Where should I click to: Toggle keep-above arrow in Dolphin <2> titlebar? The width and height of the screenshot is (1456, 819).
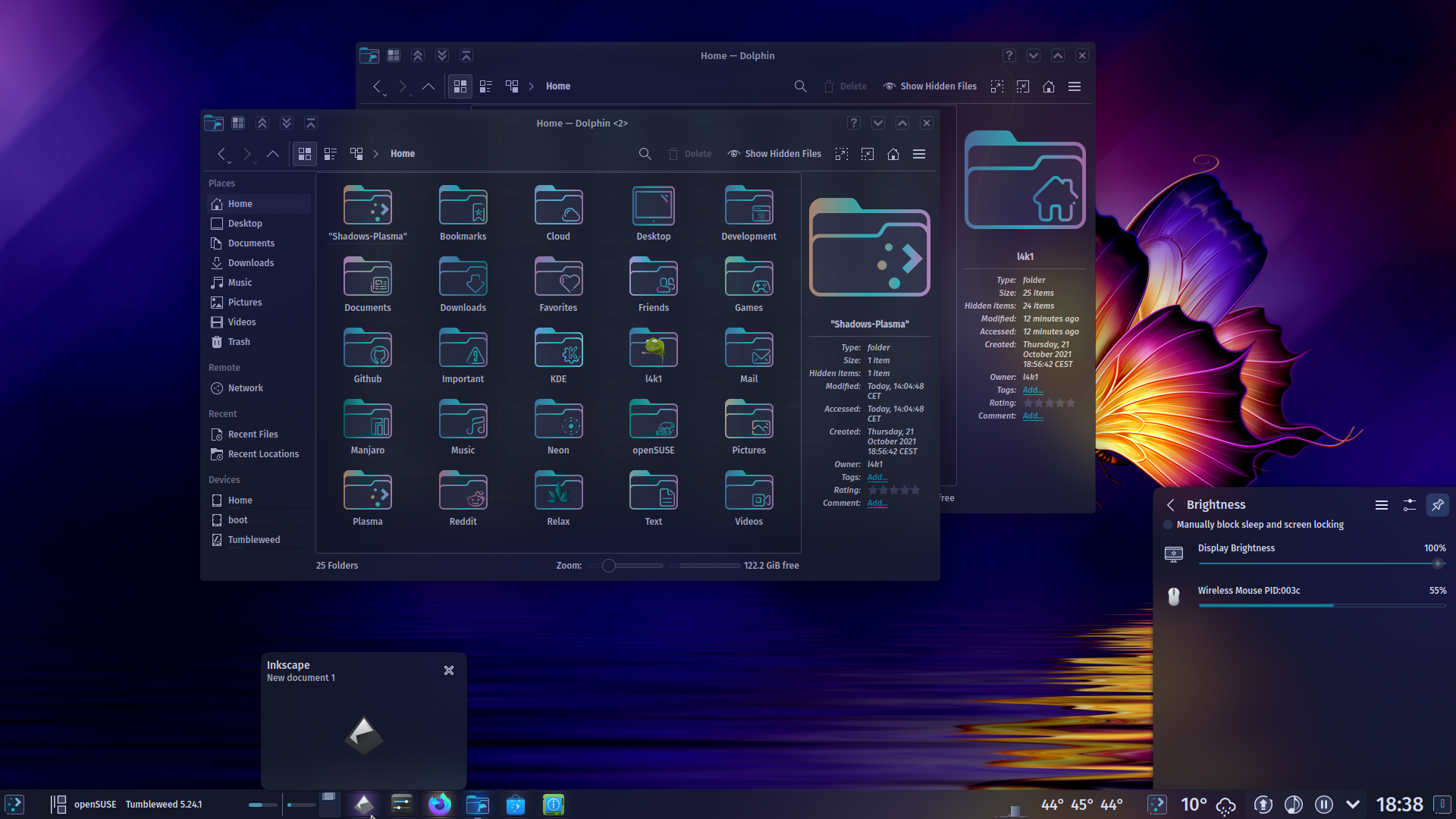[x=262, y=123]
